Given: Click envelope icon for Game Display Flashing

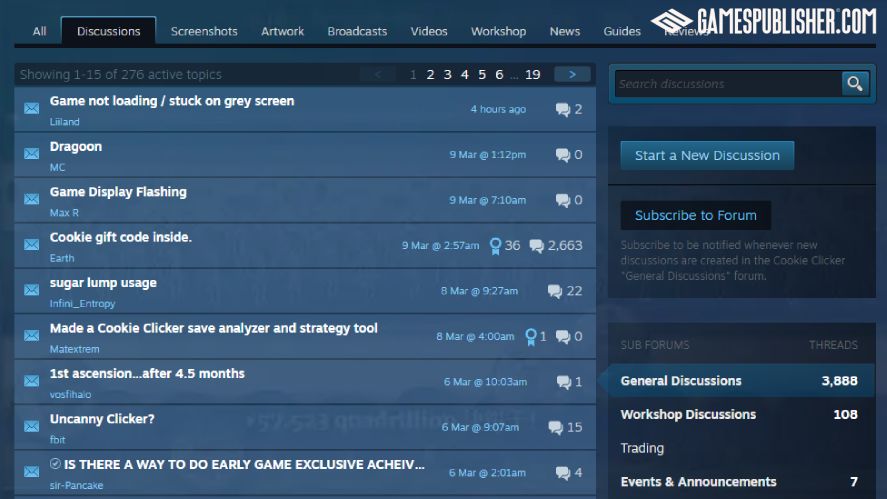Looking at the screenshot, I should click(32, 199).
